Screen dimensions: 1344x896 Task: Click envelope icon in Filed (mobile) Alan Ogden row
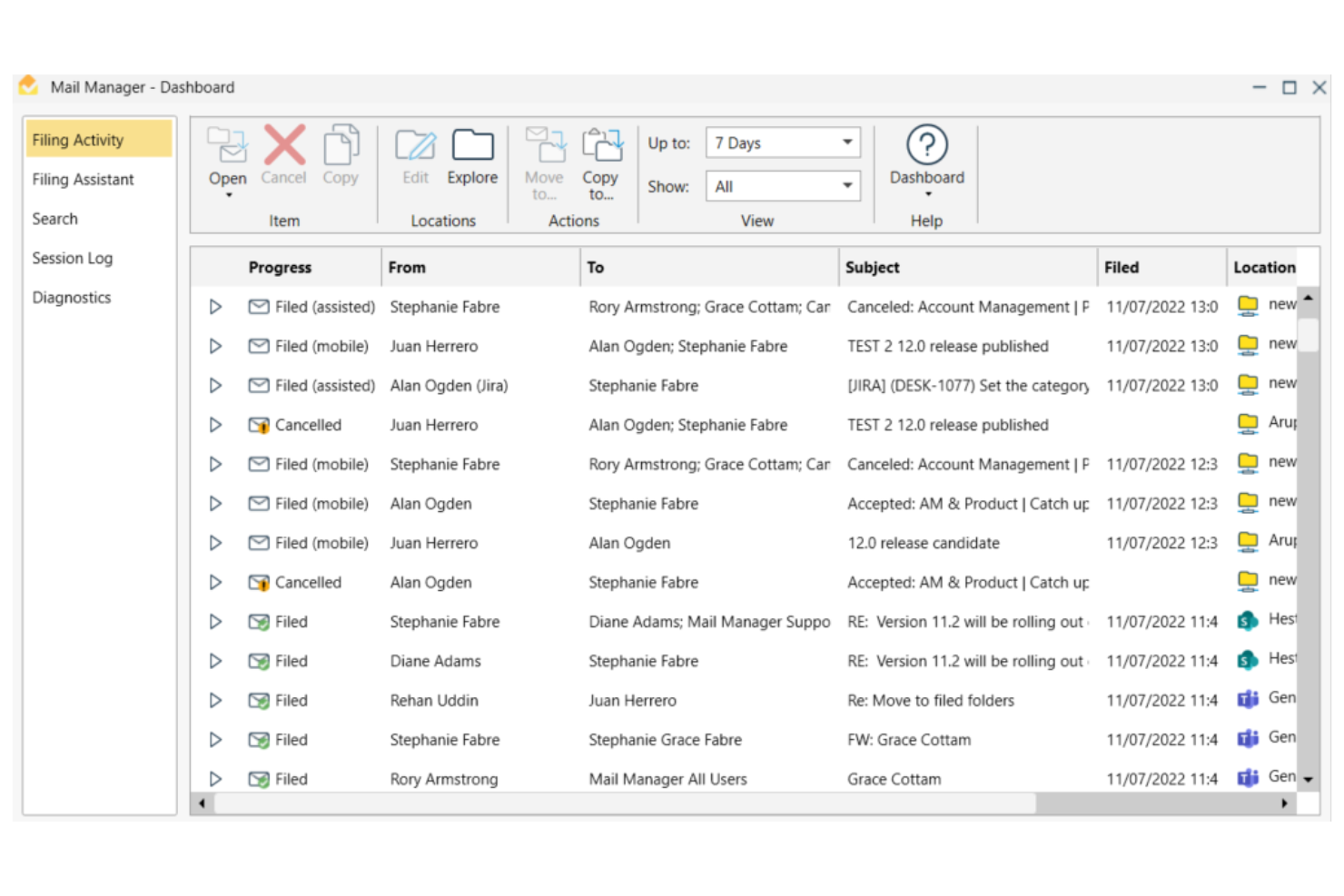pos(259,503)
